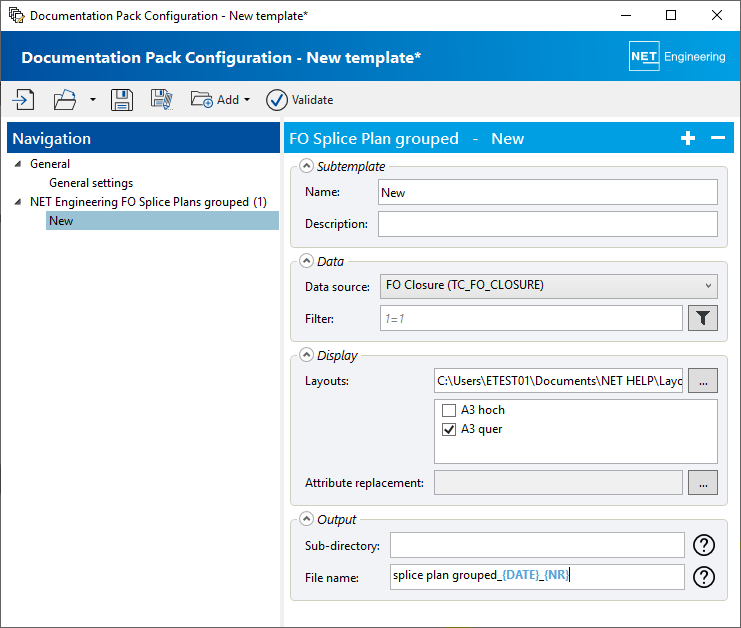Add a new subtemplate with the plus icon
The image size is (741, 628).
coord(688,138)
